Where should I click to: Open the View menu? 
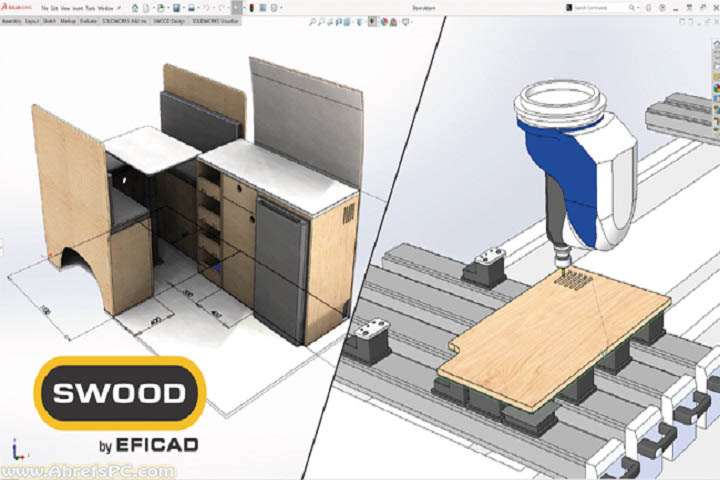[66, 8]
